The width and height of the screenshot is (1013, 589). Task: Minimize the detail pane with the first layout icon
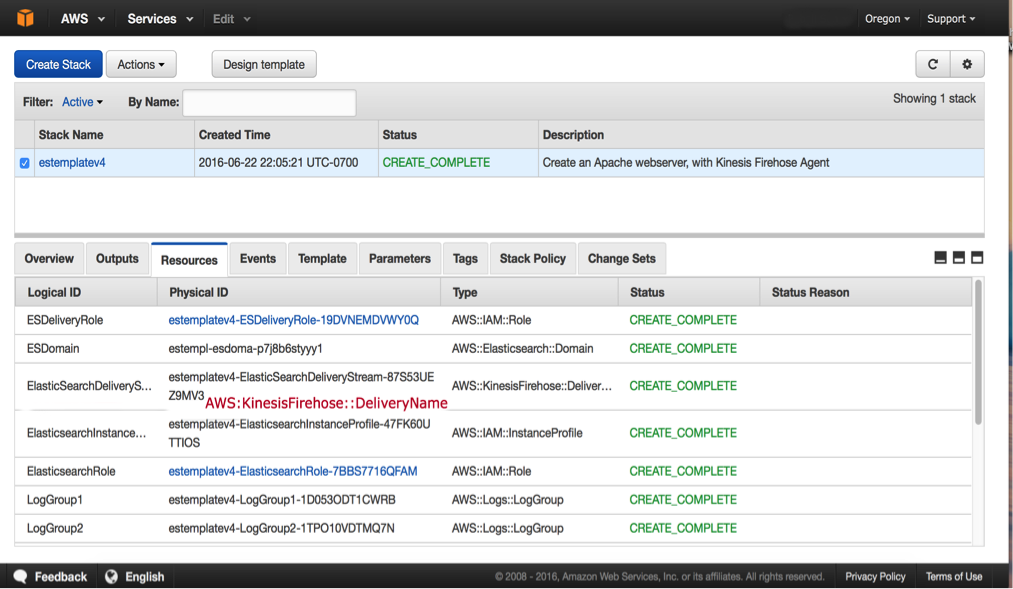coord(940,257)
